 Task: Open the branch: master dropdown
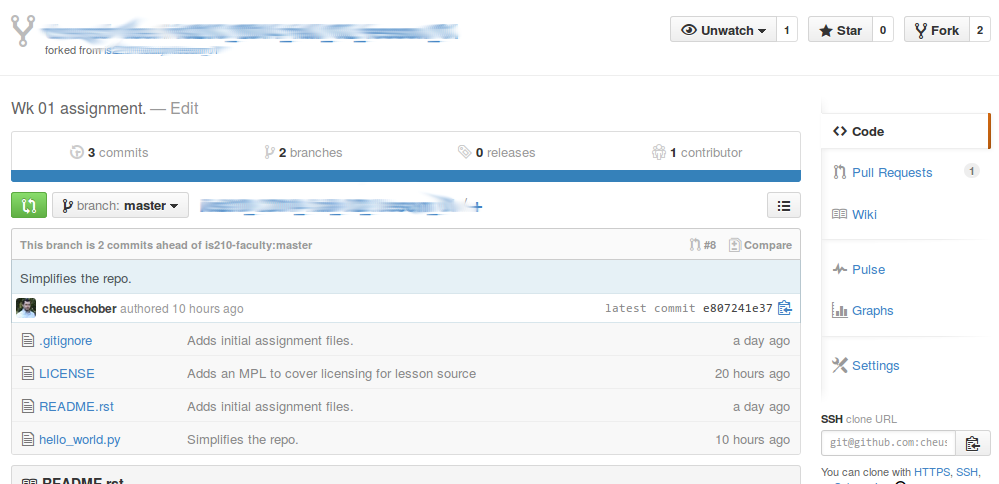[120, 205]
